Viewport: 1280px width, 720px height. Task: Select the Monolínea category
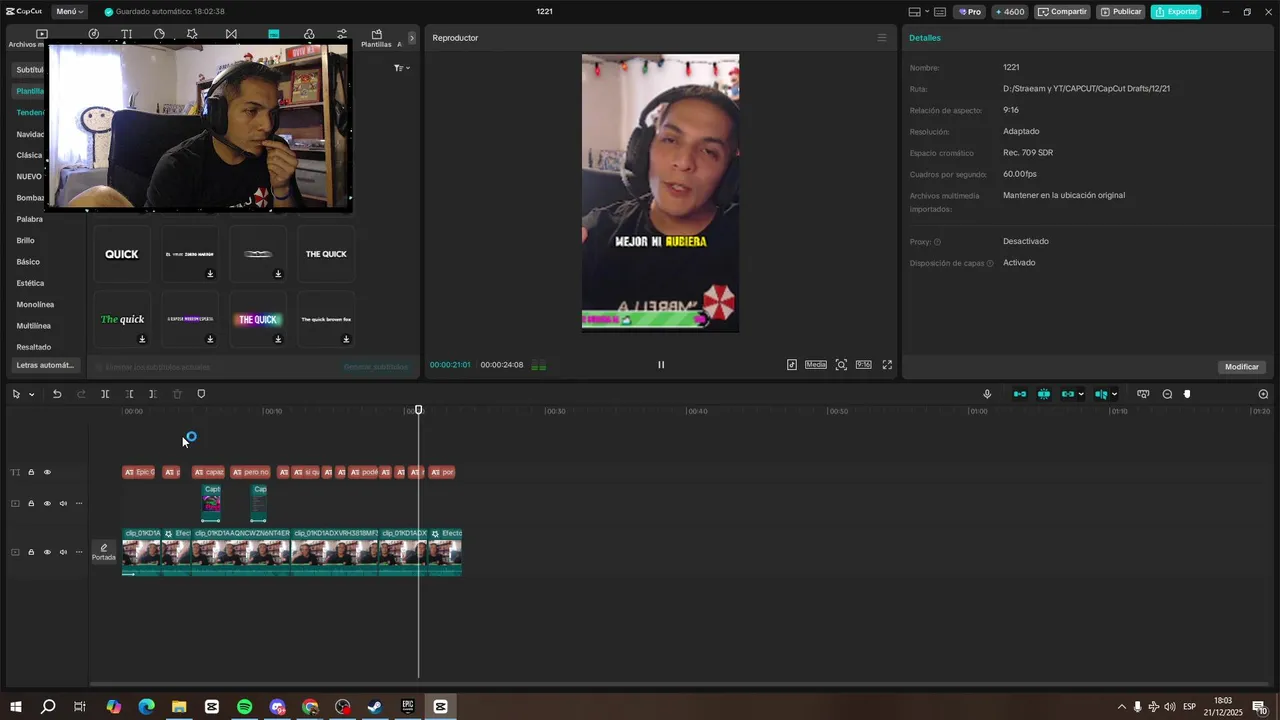click(35, 304)
